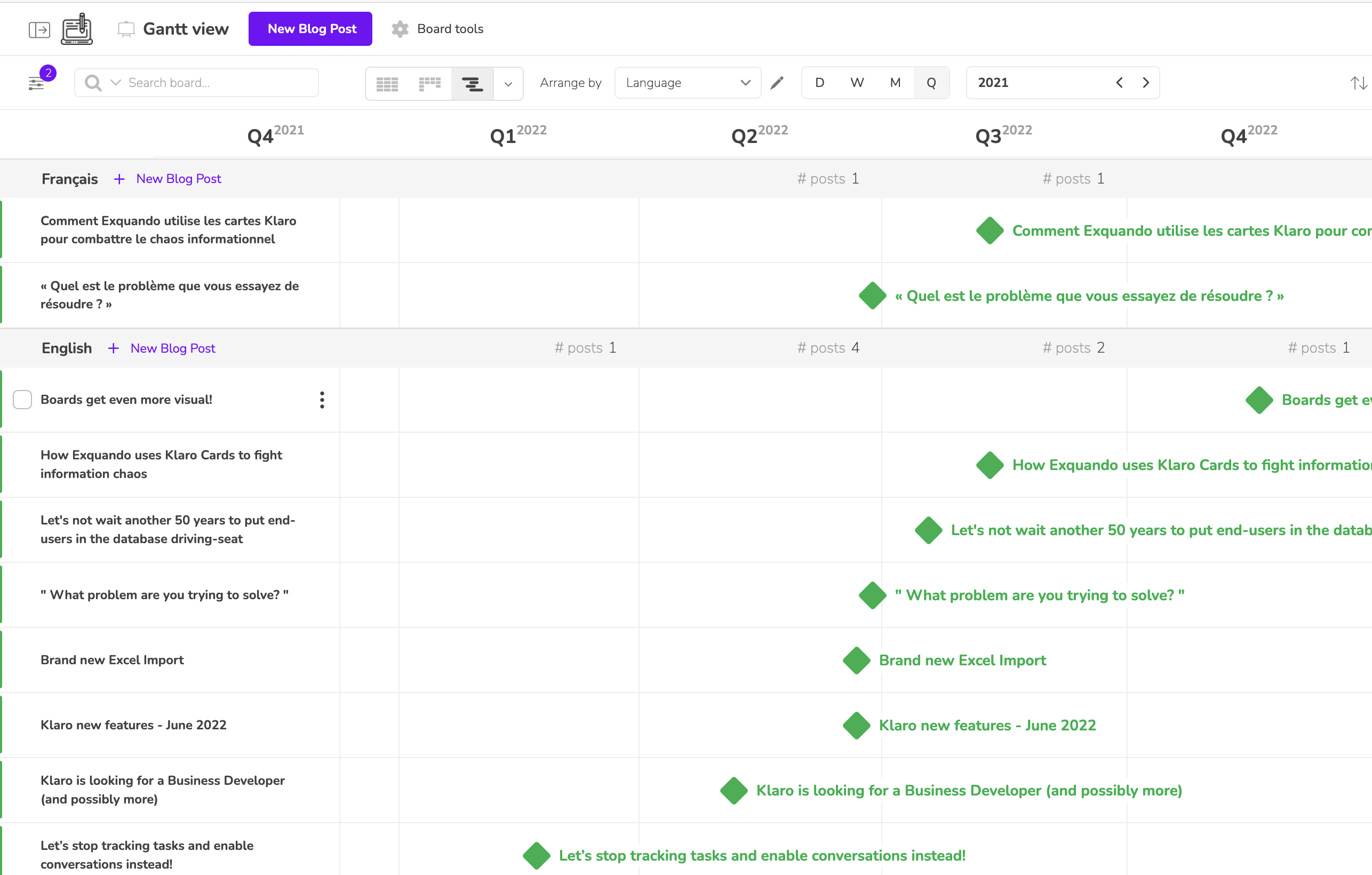Click the search magnifier icon

(x=93, y=83)
